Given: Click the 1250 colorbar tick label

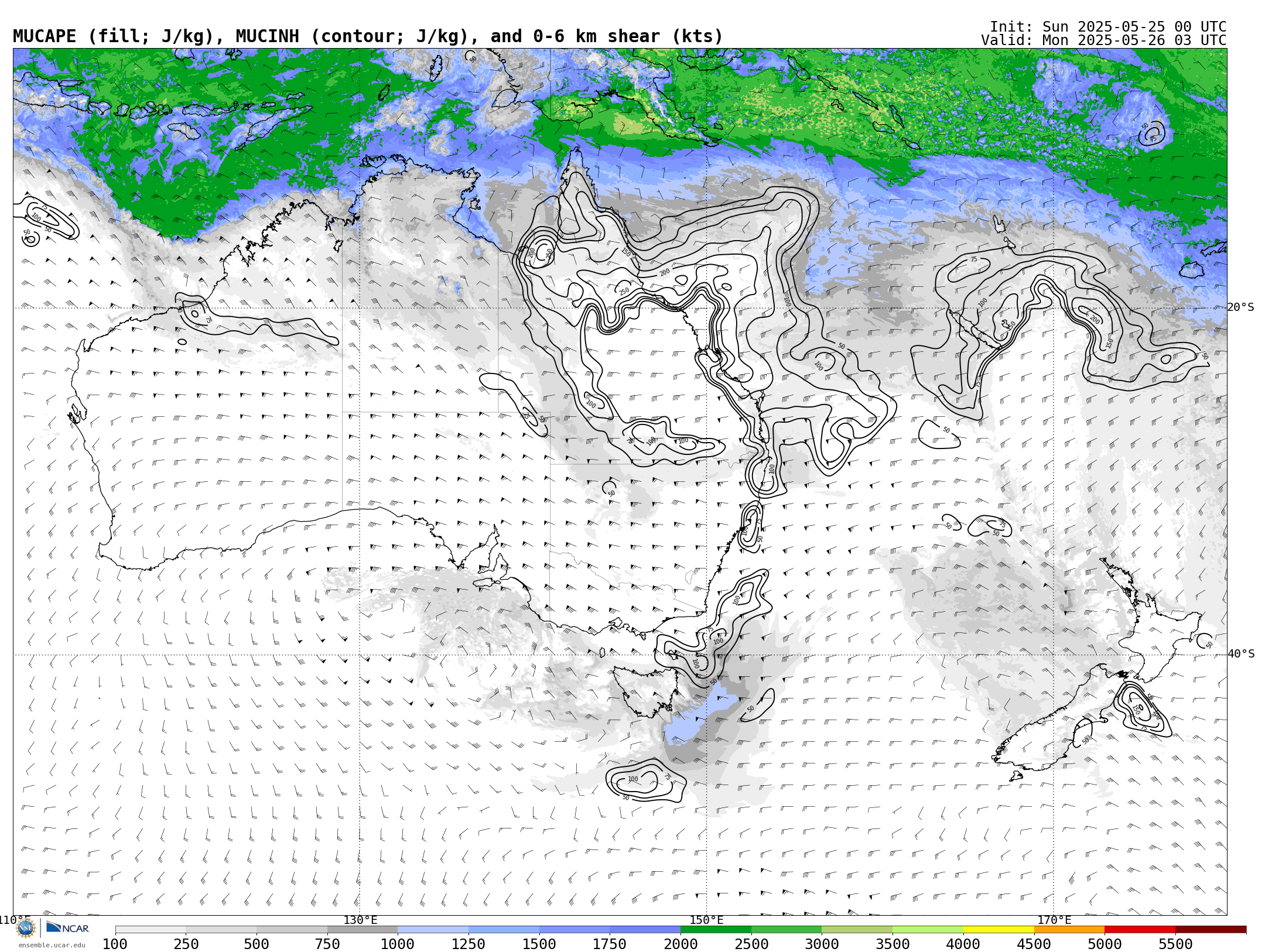Looking at the screenshot, I should coord(469,944).
